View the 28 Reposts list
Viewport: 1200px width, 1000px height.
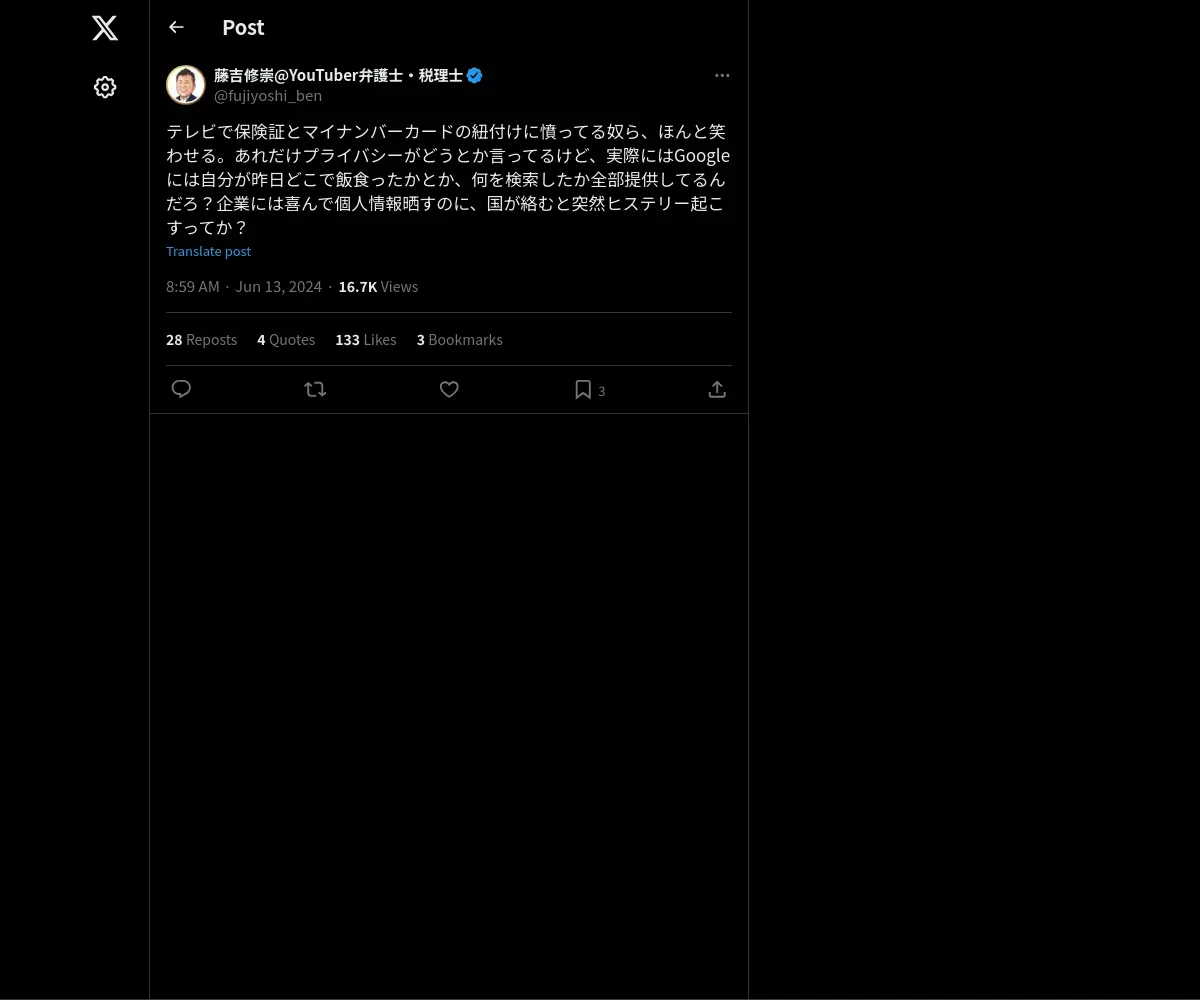coord(201,340)
